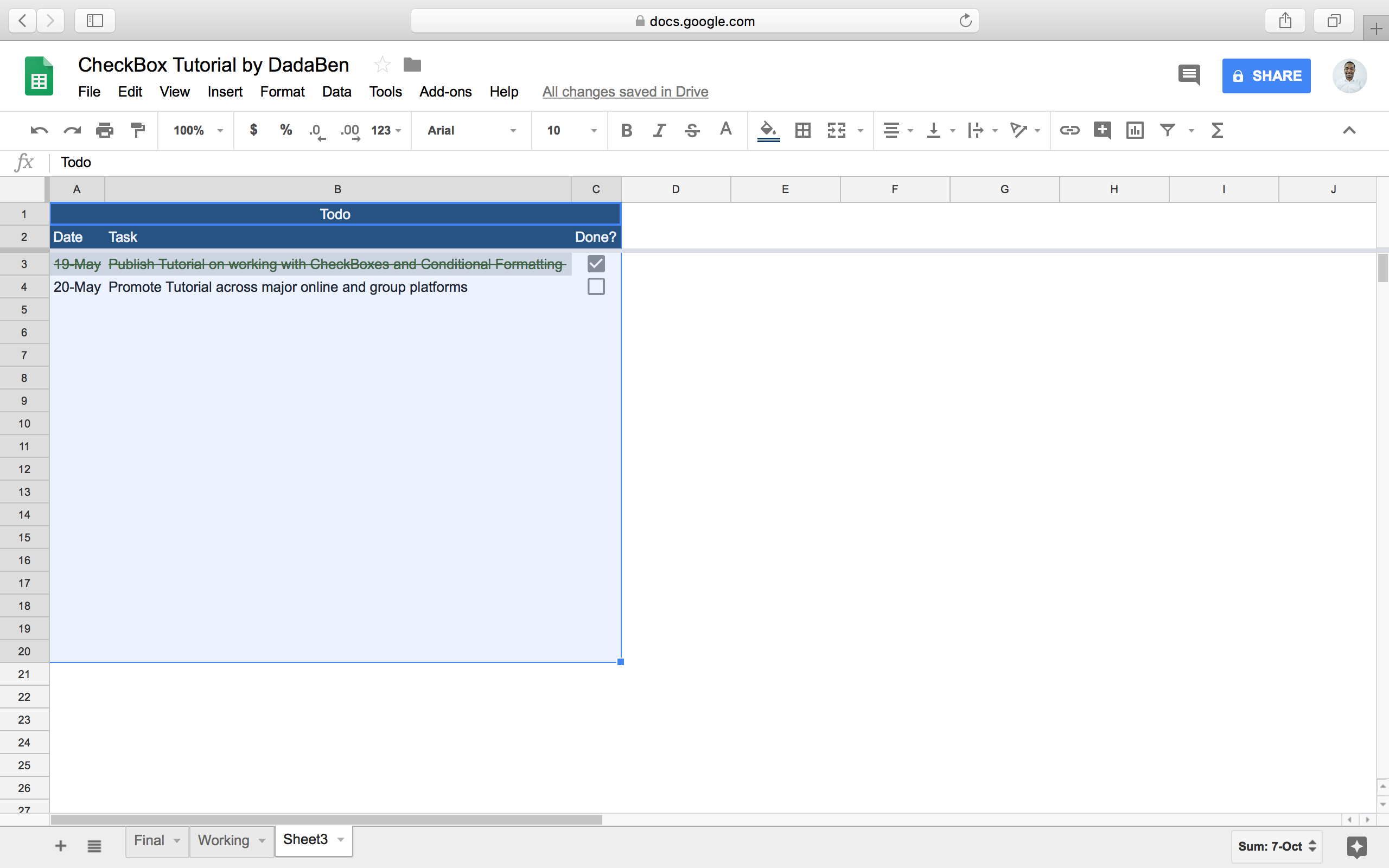Open the Format menu
The height and width of the screenshot is (868, 1389).
(x=282, y=92)
